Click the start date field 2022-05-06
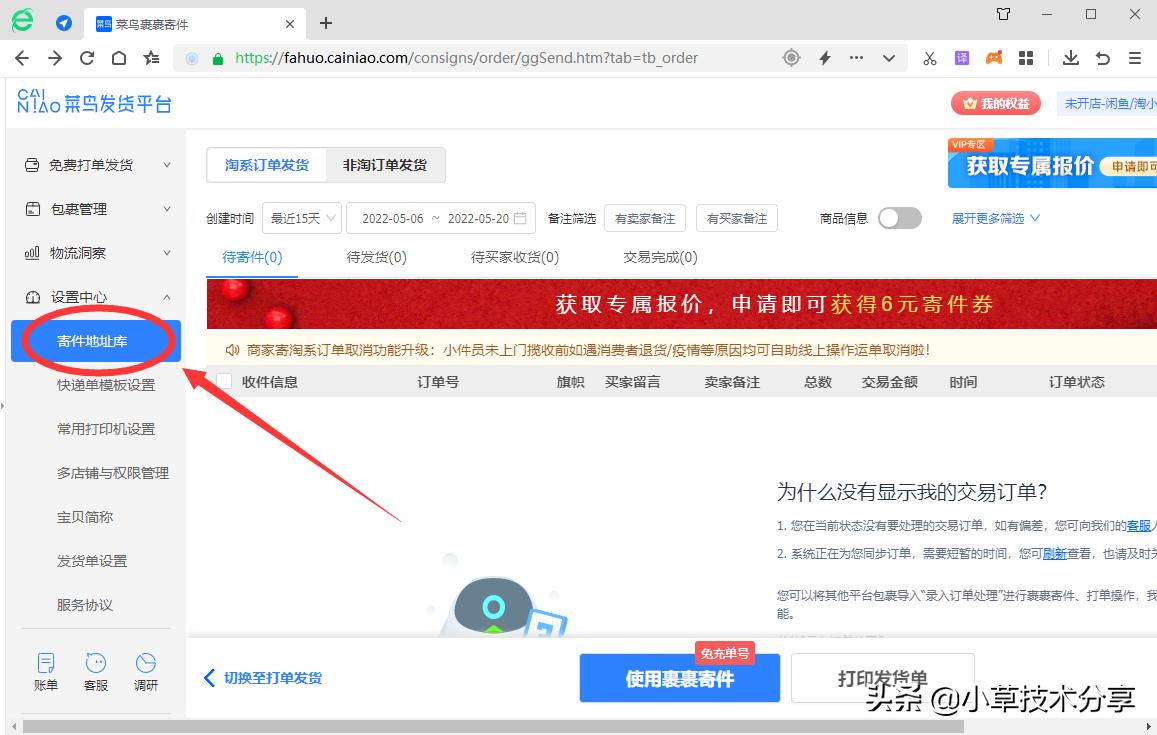The height and width of the screenshot is (735, 1157). point(392,217)
